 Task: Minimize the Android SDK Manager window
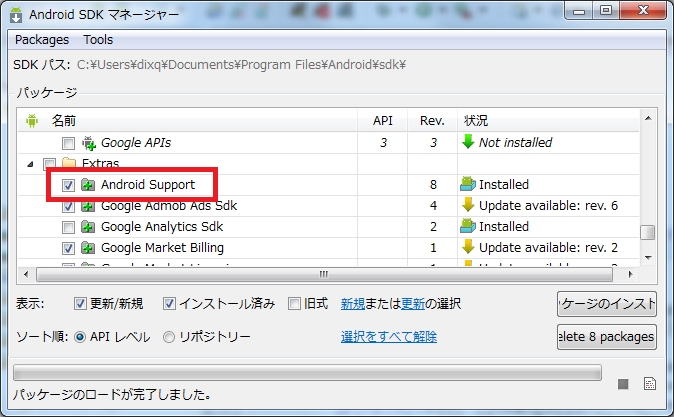click(579, 11)
